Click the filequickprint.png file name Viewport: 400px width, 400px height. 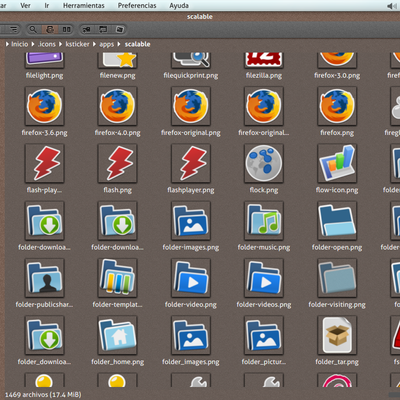pyautogui.click(x=191, y=76)
